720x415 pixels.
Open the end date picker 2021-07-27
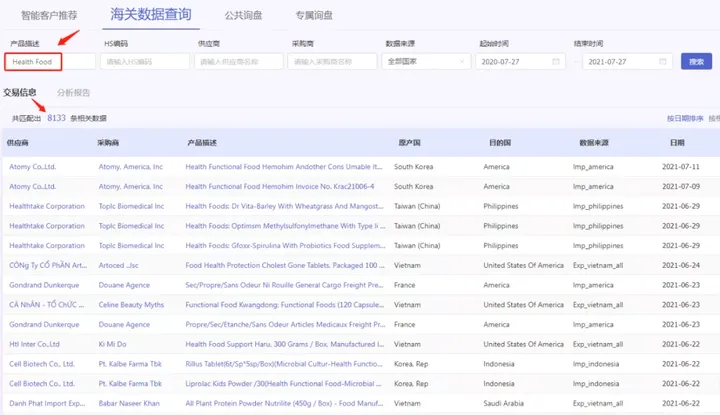tap(627, 62)
